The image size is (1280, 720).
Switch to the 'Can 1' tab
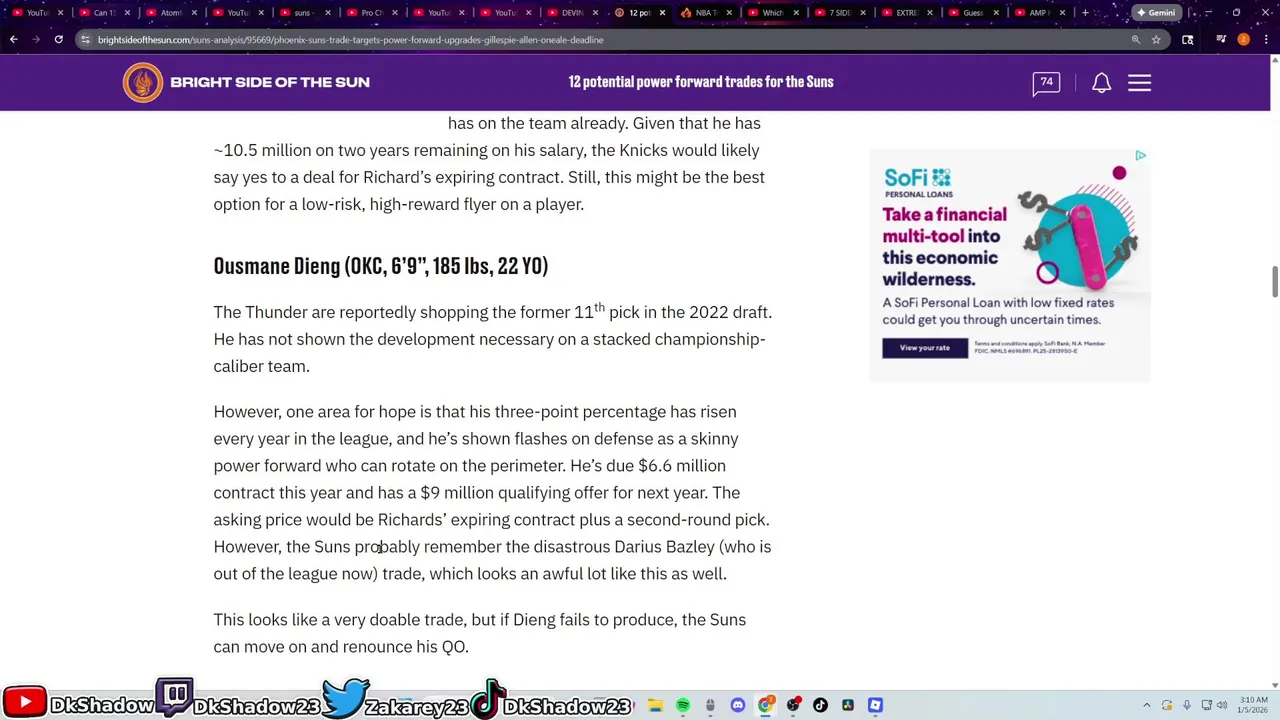coord(103,13)
